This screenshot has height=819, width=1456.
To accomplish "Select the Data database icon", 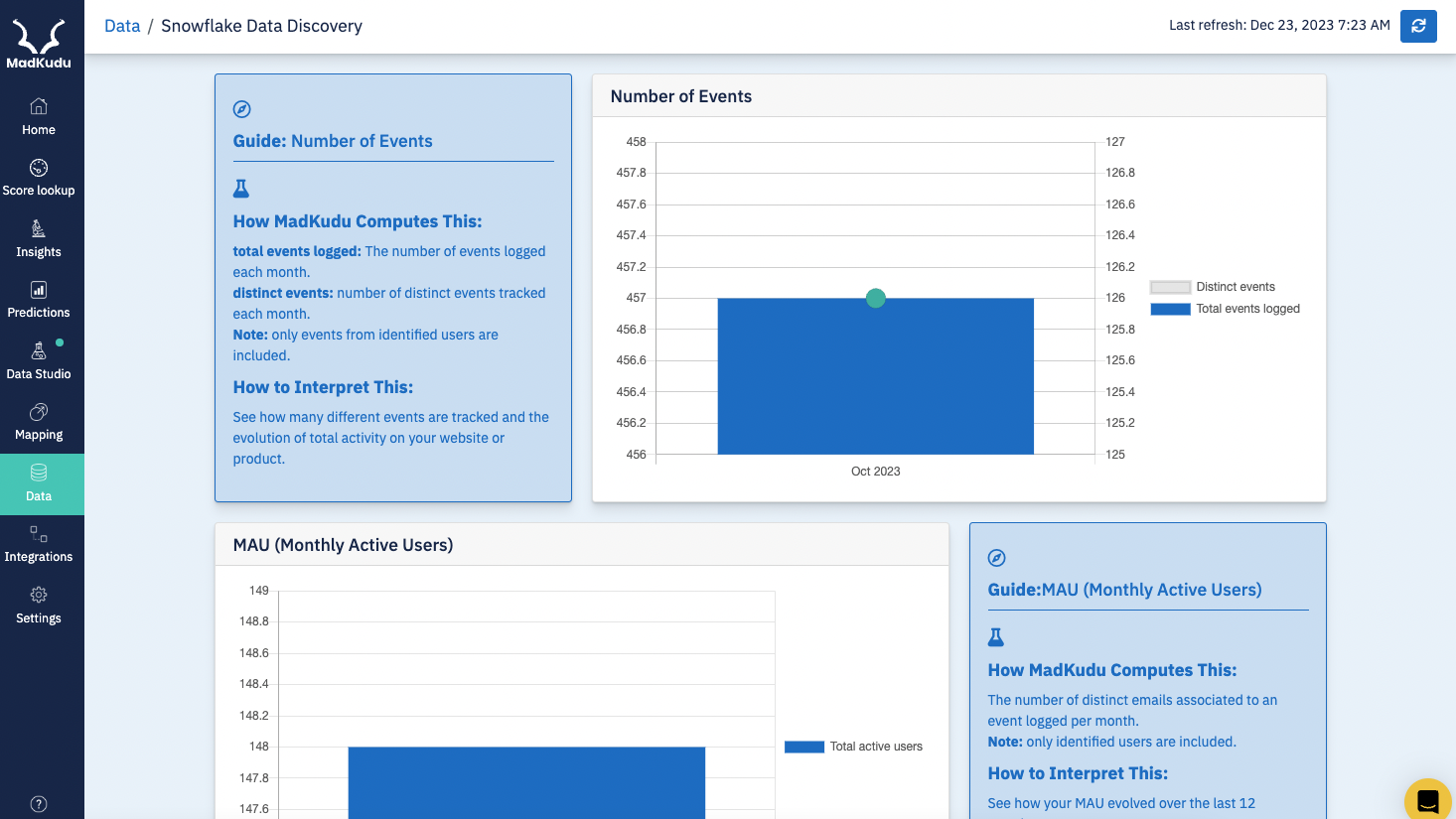I will pos(39,473).
